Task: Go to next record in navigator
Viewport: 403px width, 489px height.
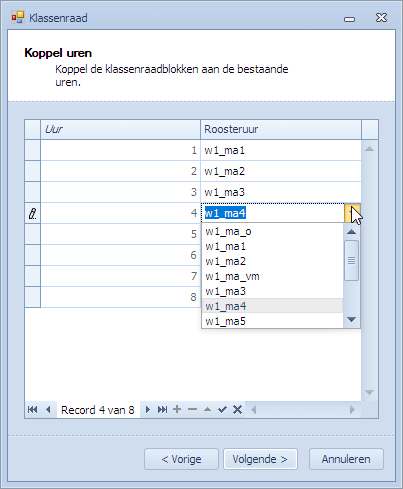Action: pyautogui.click(x=148, y=409)
